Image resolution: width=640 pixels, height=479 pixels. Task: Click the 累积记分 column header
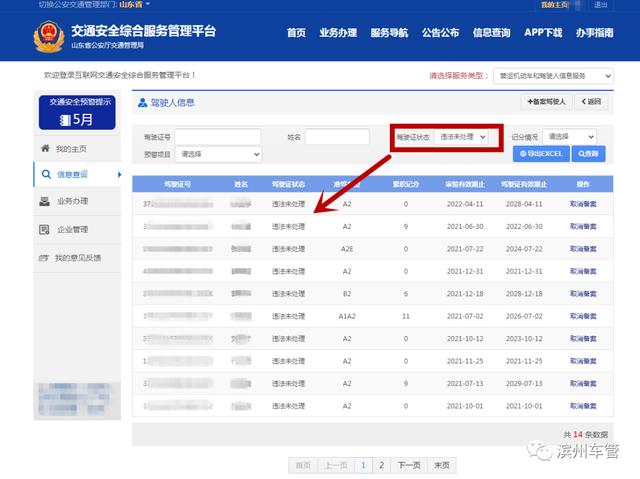[x=406, y=184]
